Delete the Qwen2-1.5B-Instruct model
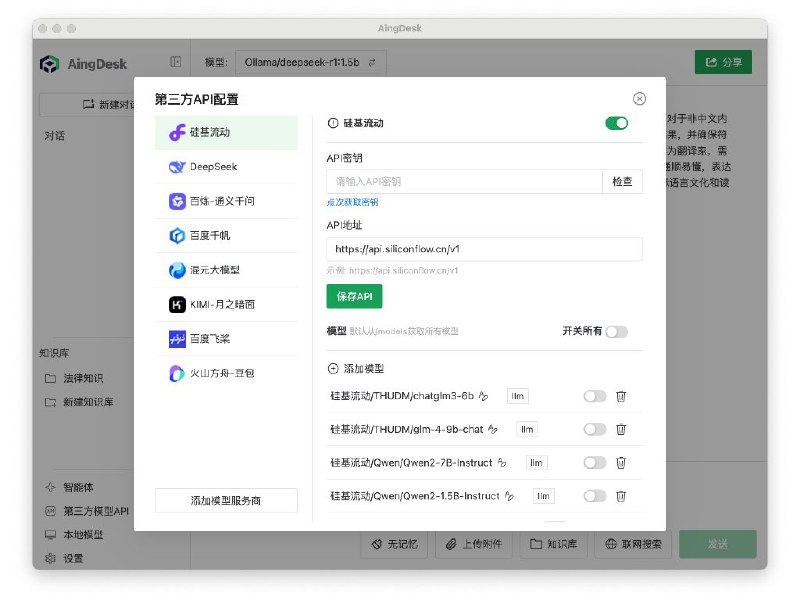800x600 pixels. (x=621, y=496)
